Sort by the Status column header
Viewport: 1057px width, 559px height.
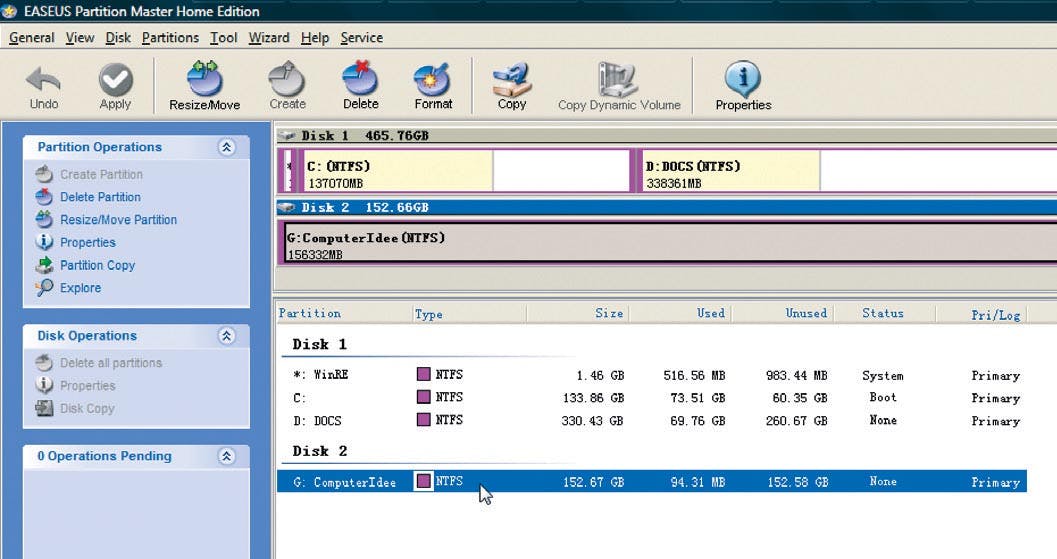(884, 313)
